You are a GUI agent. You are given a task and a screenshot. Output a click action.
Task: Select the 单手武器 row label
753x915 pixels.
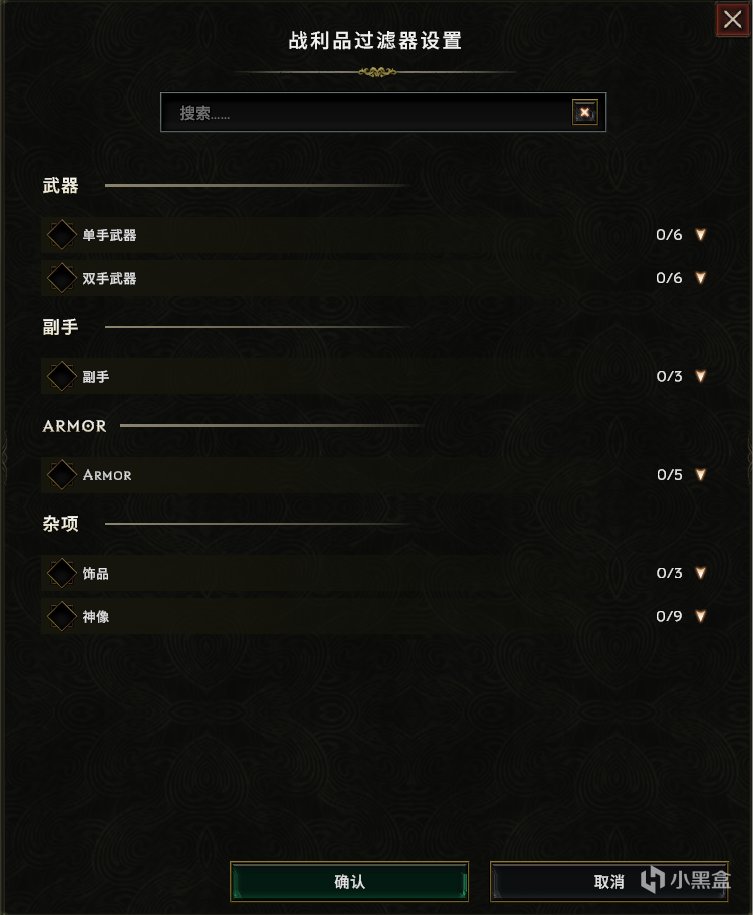[x=109, y=235]
